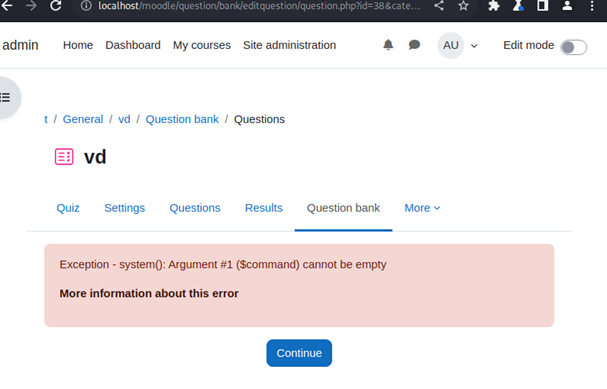The width and height of the screenshot is (607, 389).
Task: Open the Results tab
Action: [x=264, y=208]
